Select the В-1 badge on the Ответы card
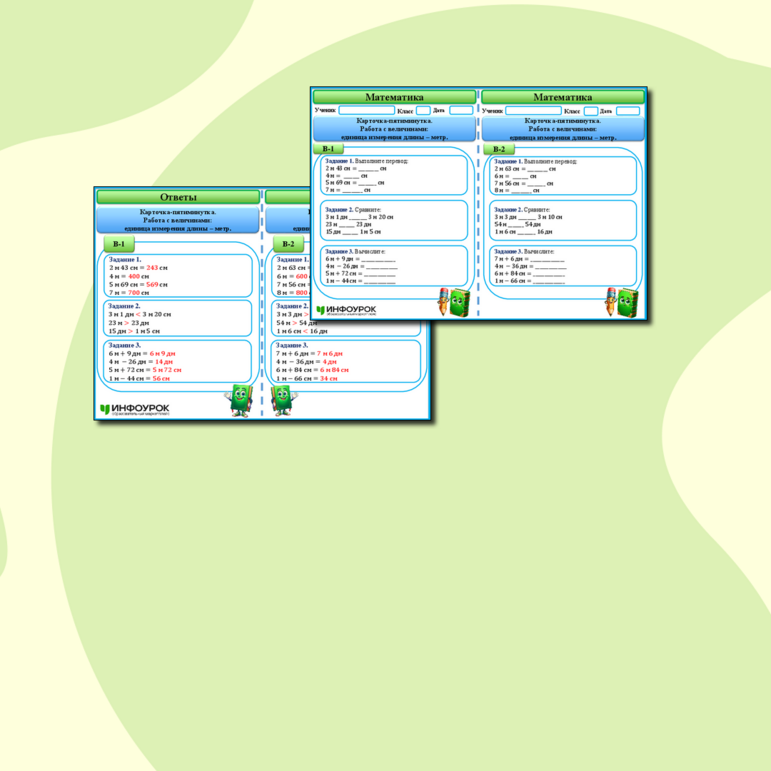Viewport: 771px width, 771px height. 119,244
